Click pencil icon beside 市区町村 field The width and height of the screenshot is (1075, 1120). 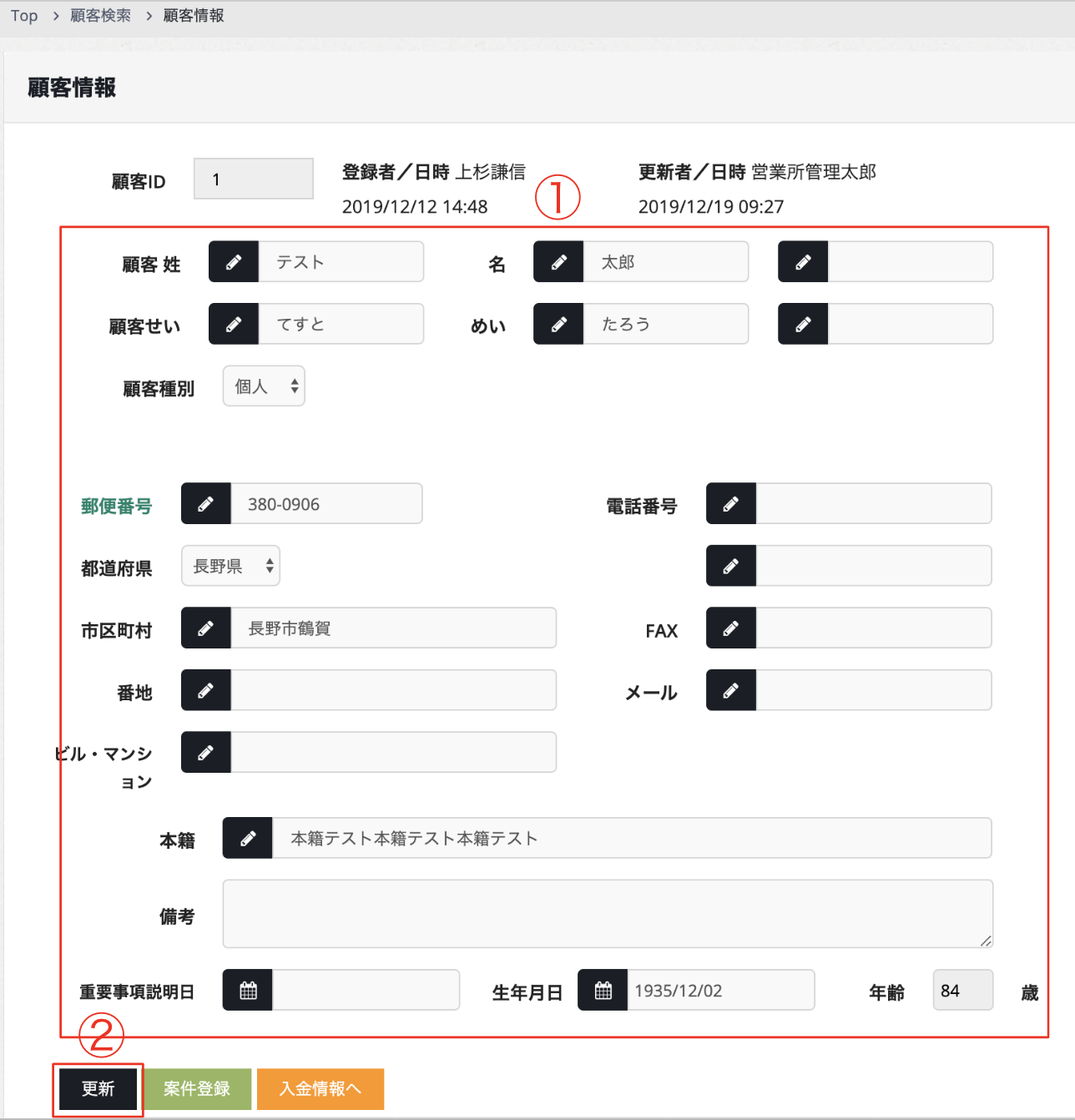(206, 628)
